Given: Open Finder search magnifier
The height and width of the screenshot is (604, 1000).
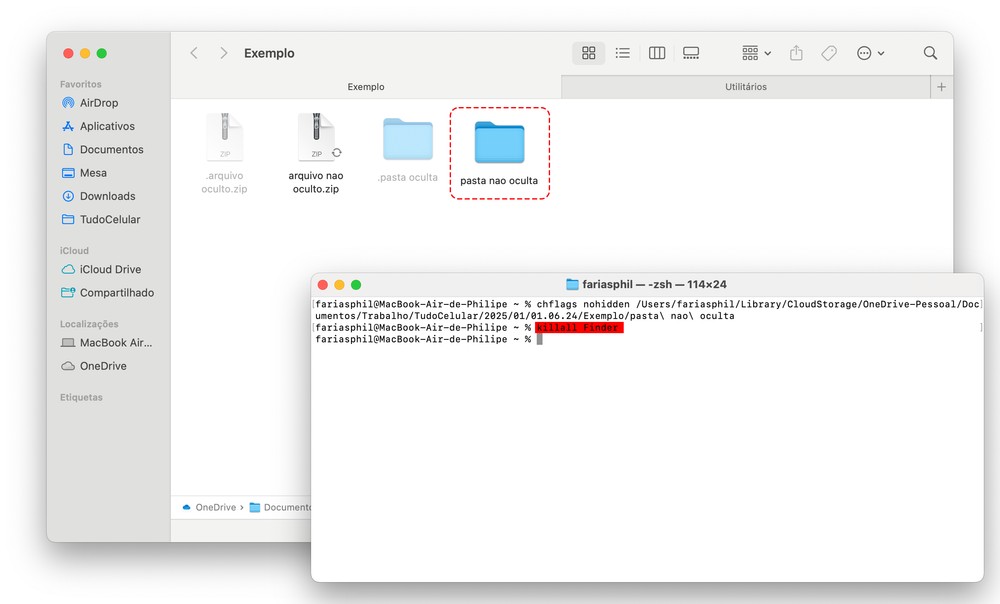Looking at the screenshot, I should (x=930, y=53).
